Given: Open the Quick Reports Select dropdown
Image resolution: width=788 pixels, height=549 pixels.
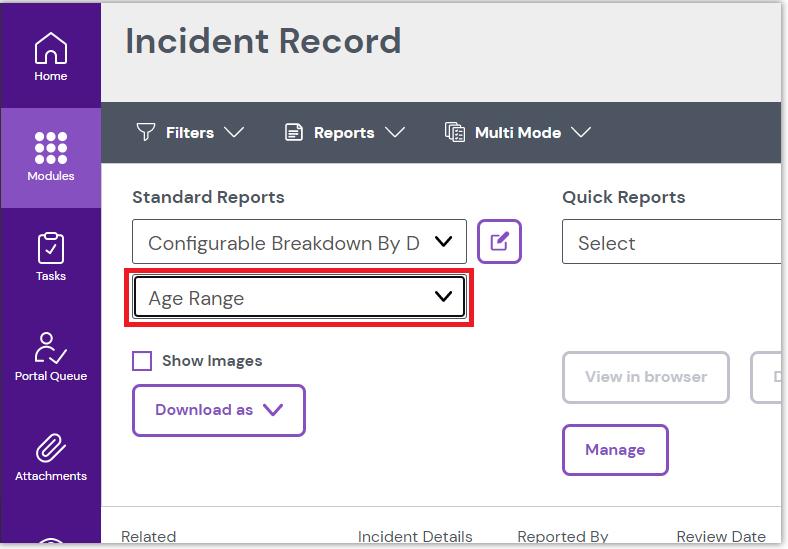Looking at the screenshot, I should (x=670, y=243).
